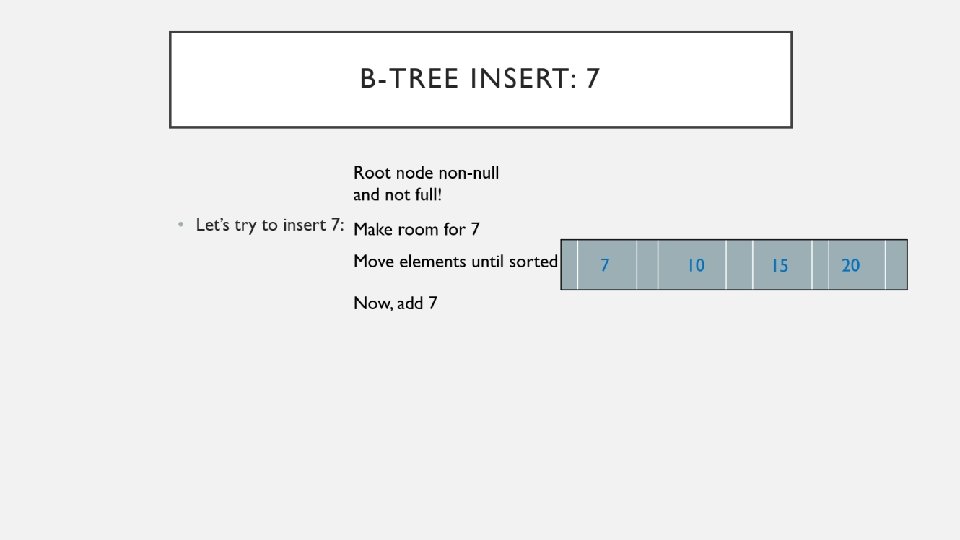
Task: Select the text 'Root node non-null'
Action: 426,173
